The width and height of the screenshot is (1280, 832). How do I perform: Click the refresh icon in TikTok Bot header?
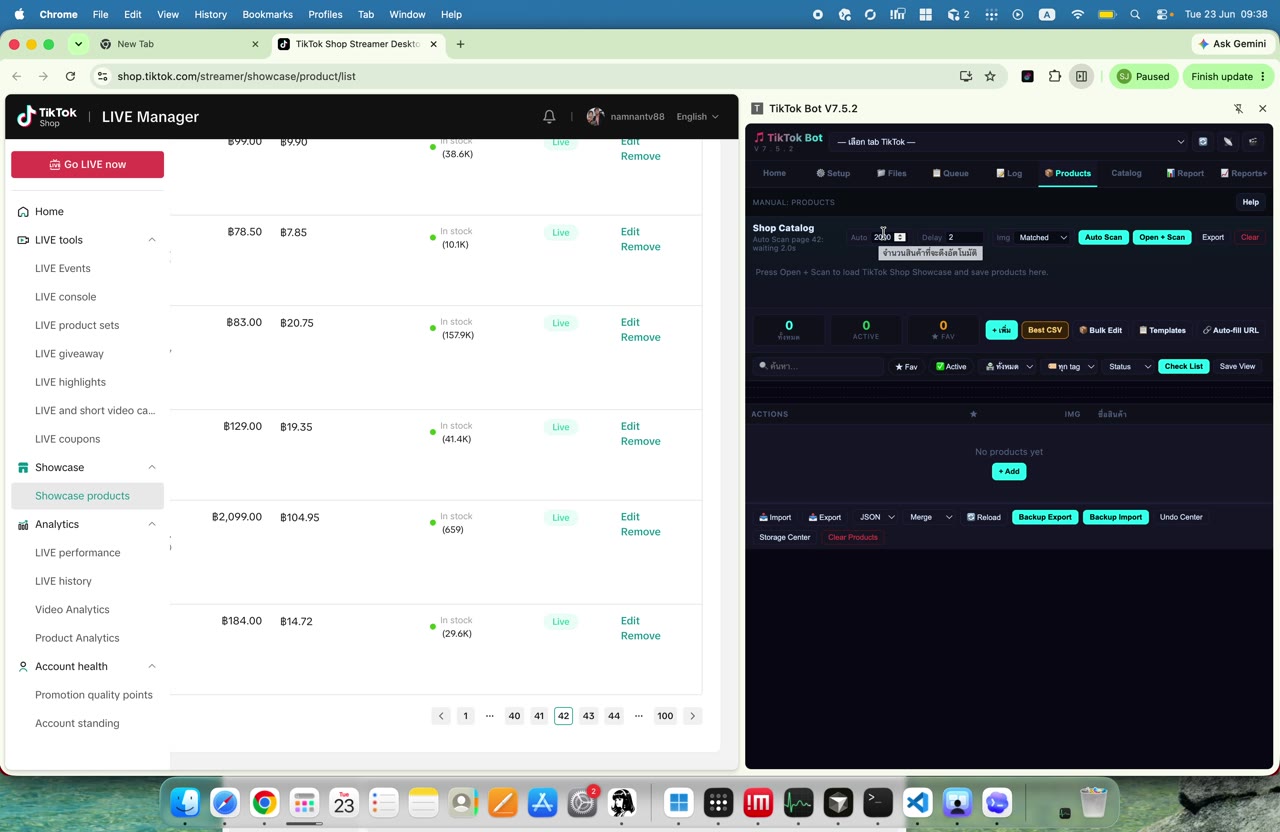[x=1203, y=142]
